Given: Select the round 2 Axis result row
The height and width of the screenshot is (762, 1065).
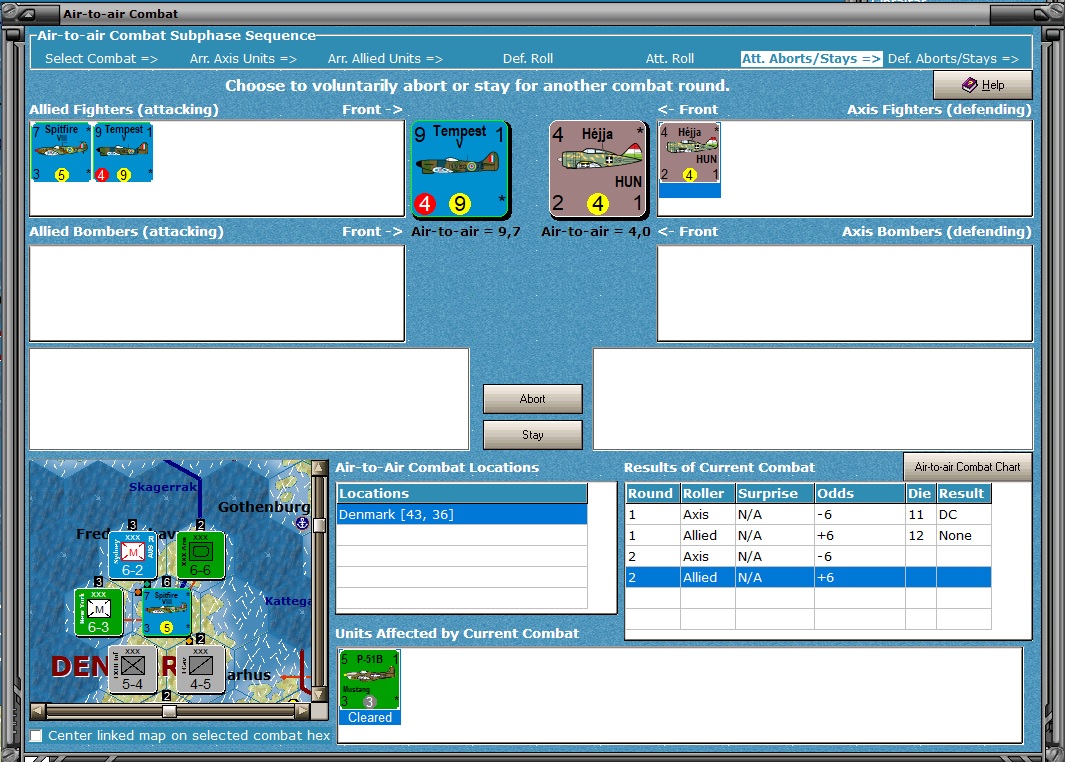Looking at the screenshot, I should coord(808,556).
